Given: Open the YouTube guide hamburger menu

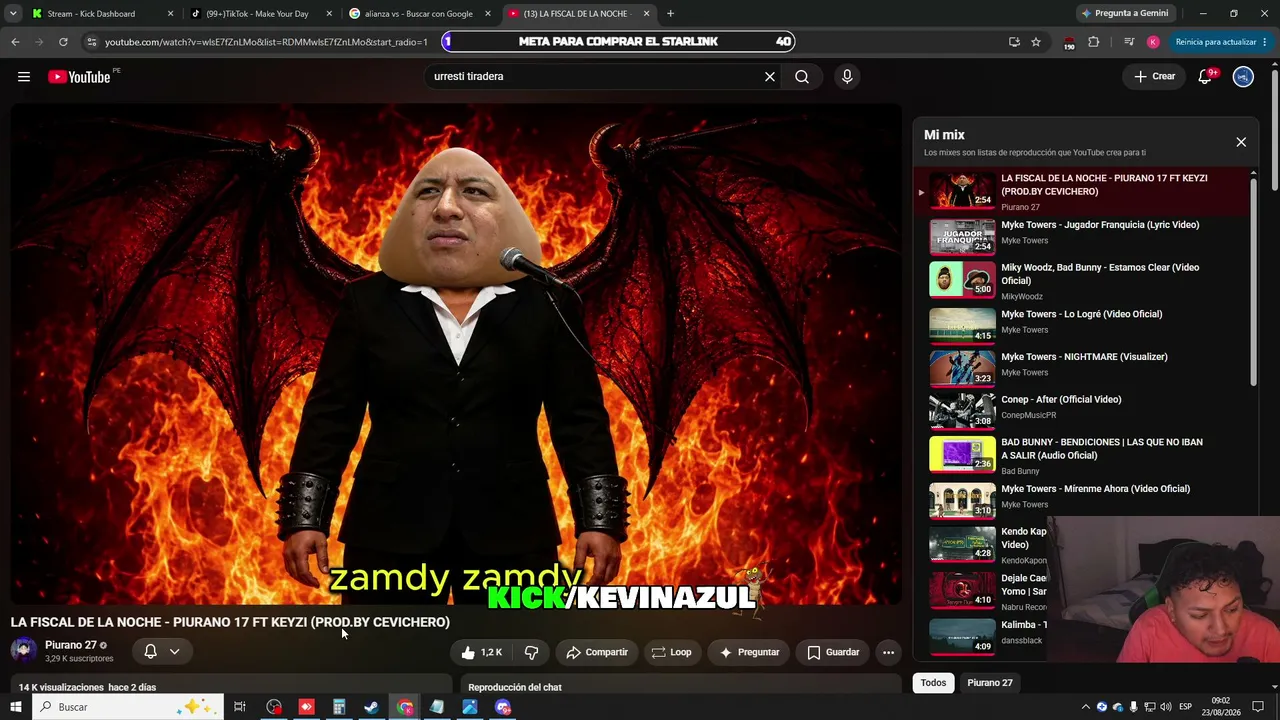Looking at the screenshot, I should 24,77.
